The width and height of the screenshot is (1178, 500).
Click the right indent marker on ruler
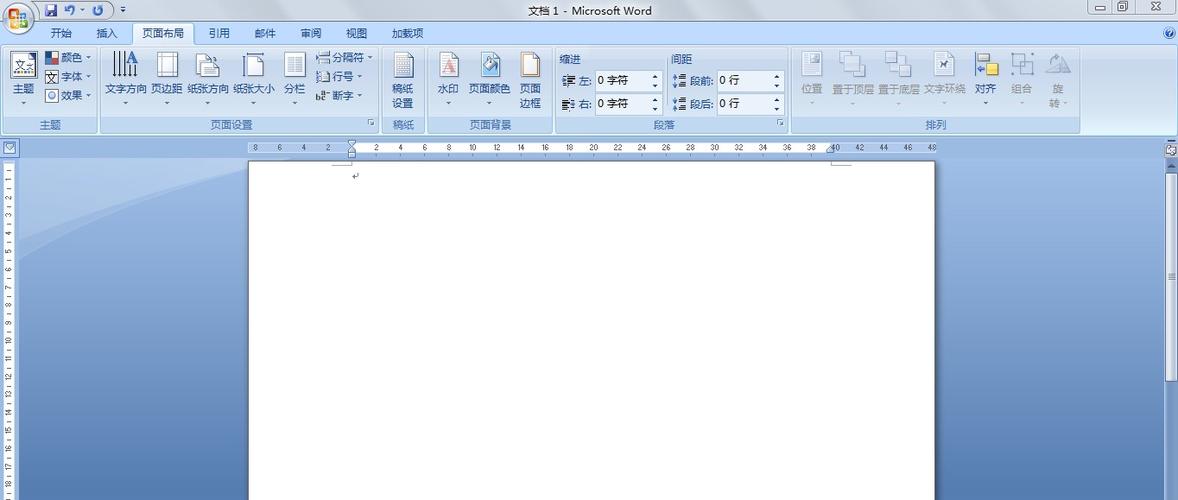[x=831, y=150]
